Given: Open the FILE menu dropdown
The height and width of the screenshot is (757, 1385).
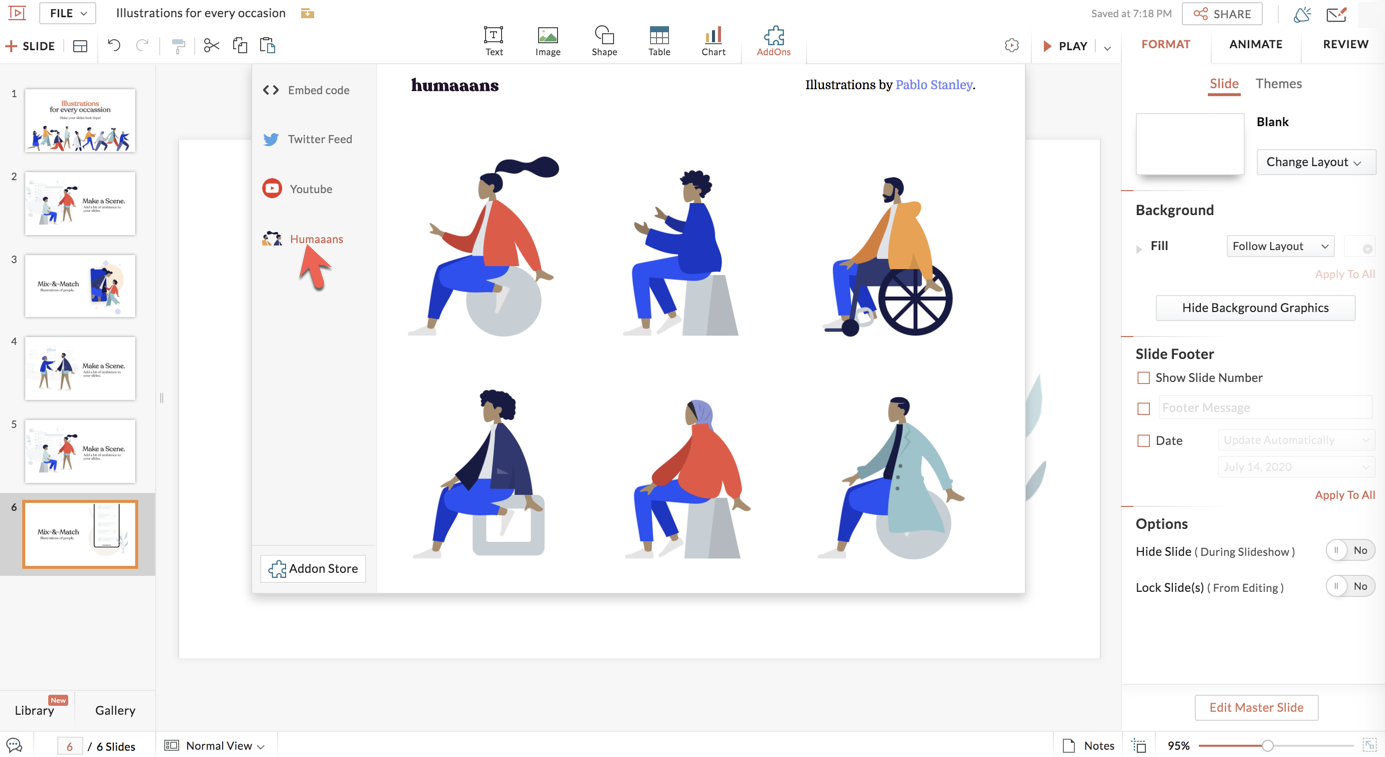Looking at the screenshot, I should tap(68, 13).
